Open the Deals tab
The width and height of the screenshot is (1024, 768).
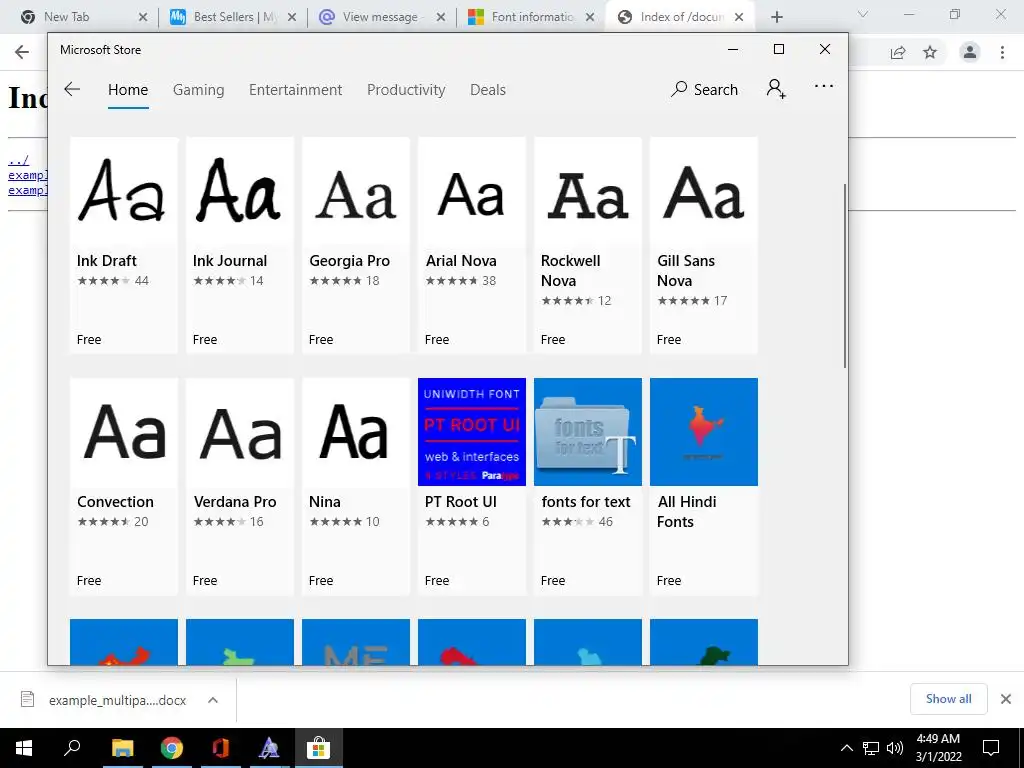(488, 89)
